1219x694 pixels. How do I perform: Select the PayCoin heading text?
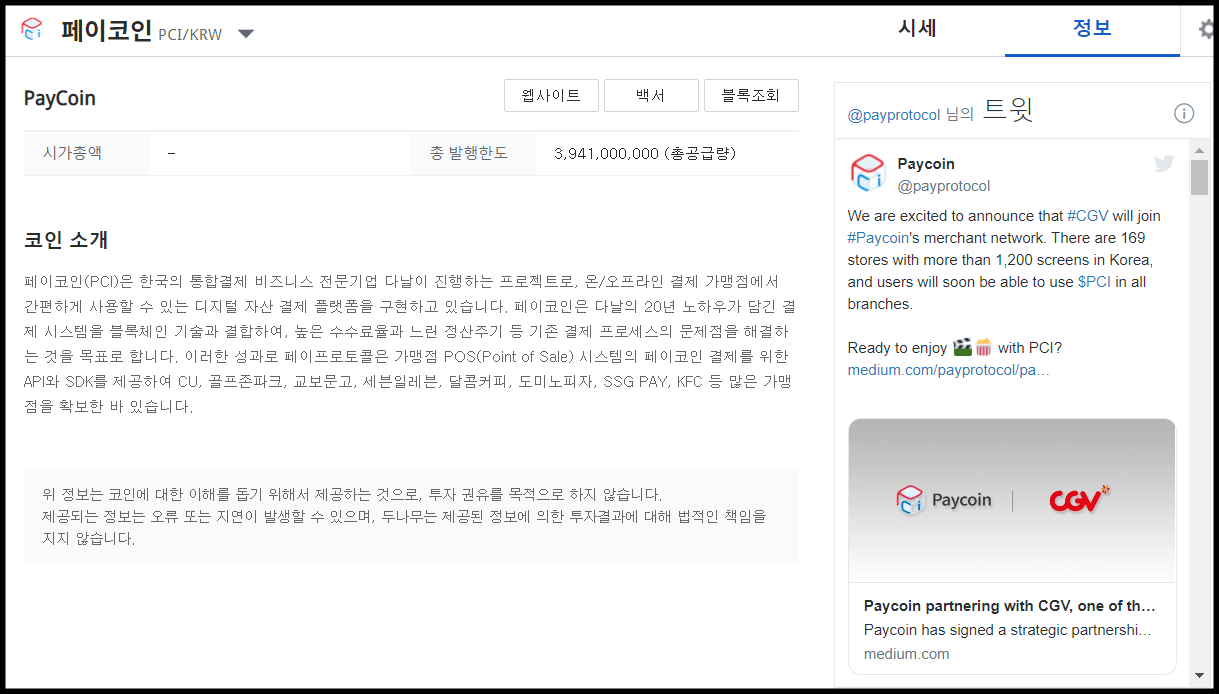coord(60,98)
